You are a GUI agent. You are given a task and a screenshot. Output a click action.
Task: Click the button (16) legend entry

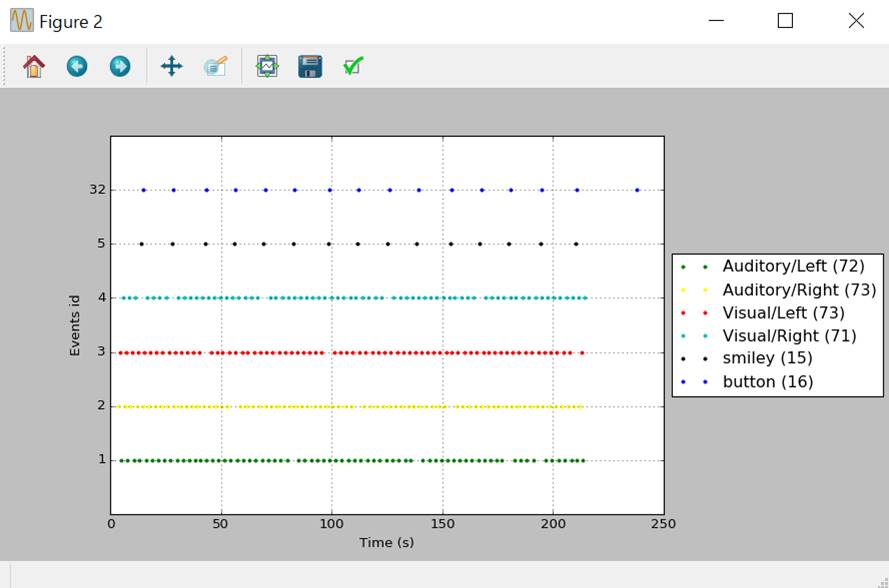(x=767, y=382)
